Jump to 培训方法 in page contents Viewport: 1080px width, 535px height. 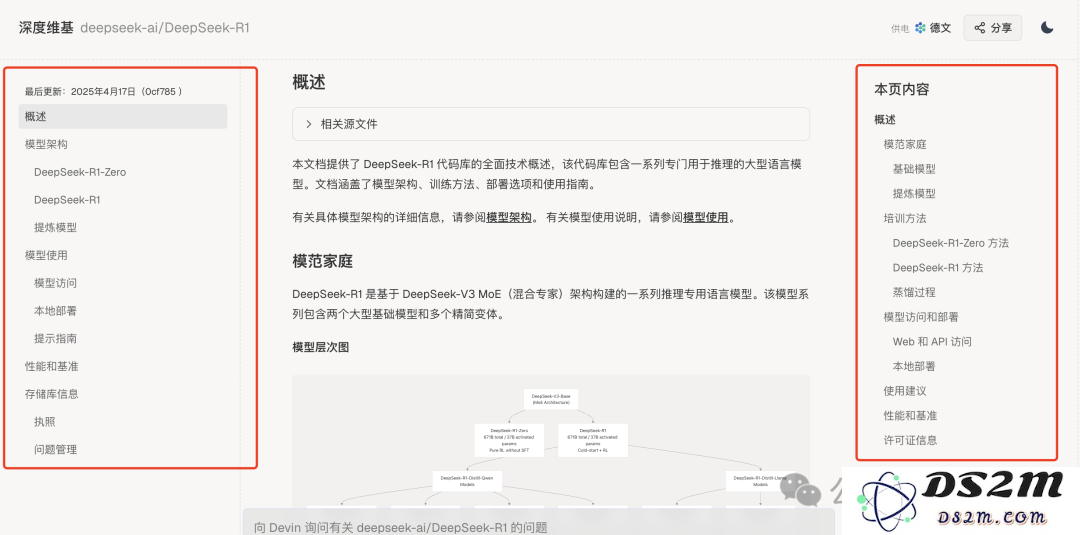(x=905, y=218)
